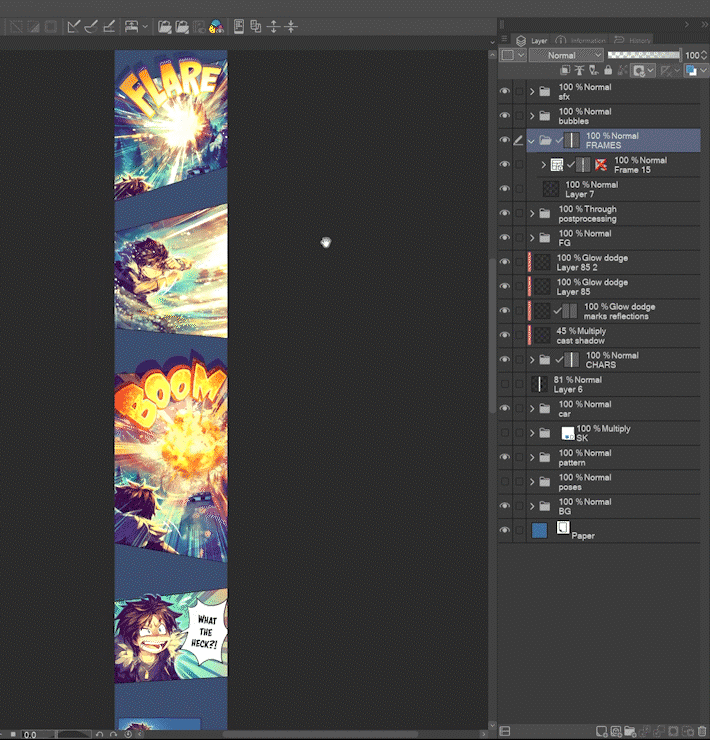
Task: Click the New Layer Folder icon
Action: 632,732
